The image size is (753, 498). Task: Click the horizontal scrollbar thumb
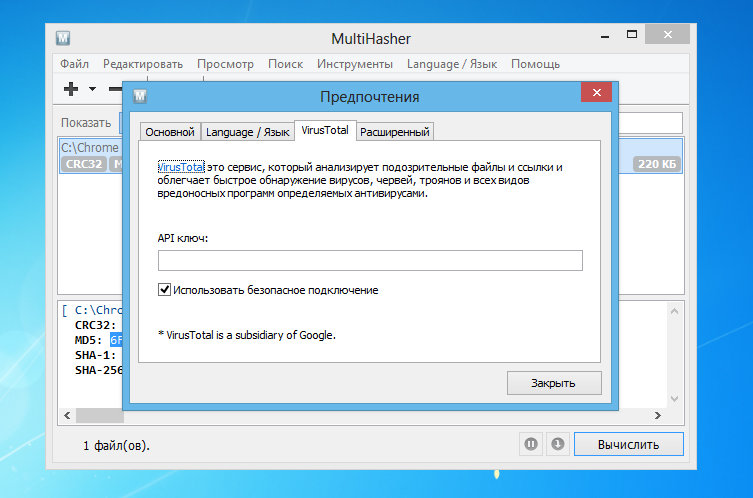pyautogui.click(x=99, y=415)
